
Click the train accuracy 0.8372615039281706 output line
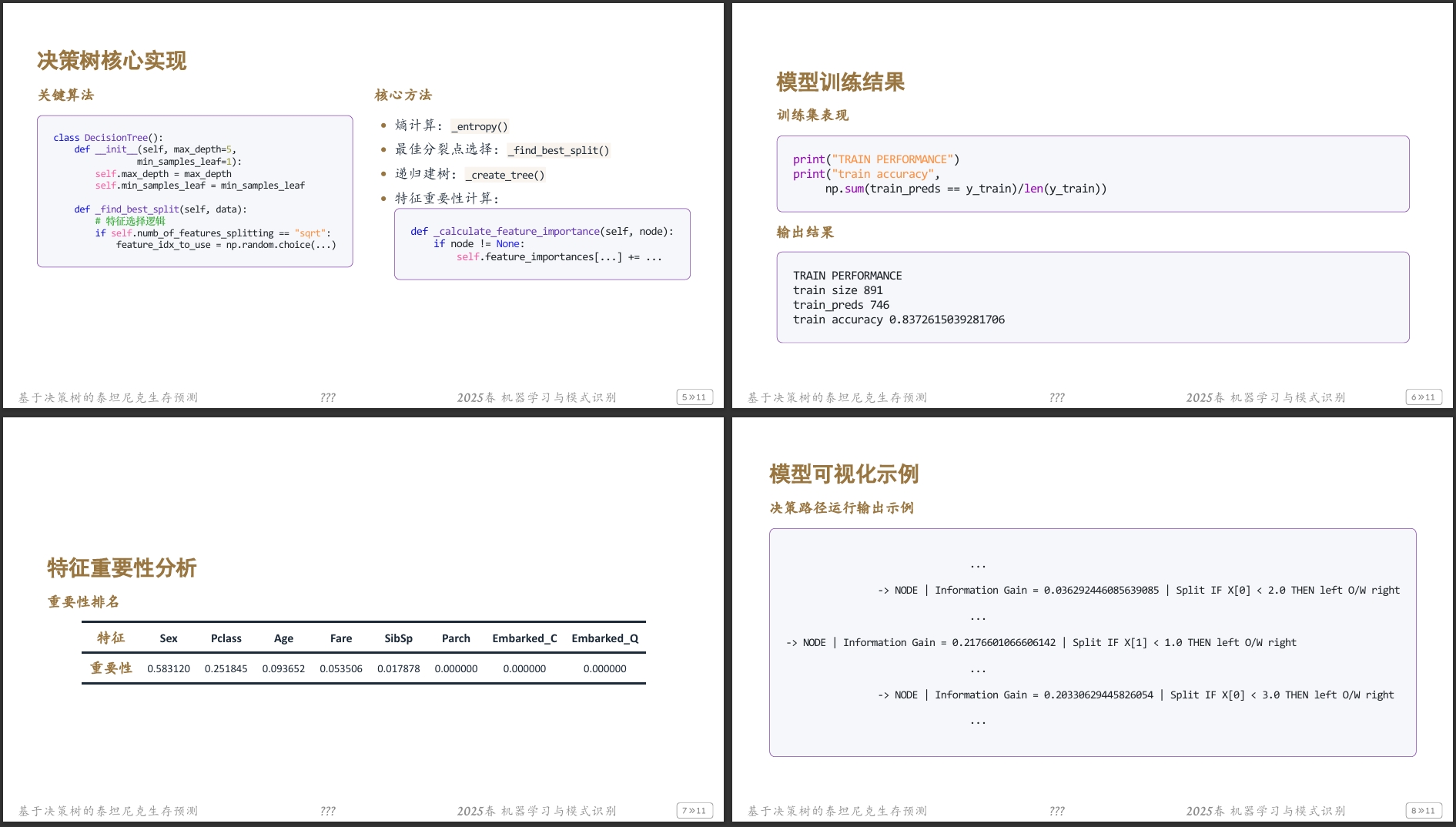pos(899,320)
